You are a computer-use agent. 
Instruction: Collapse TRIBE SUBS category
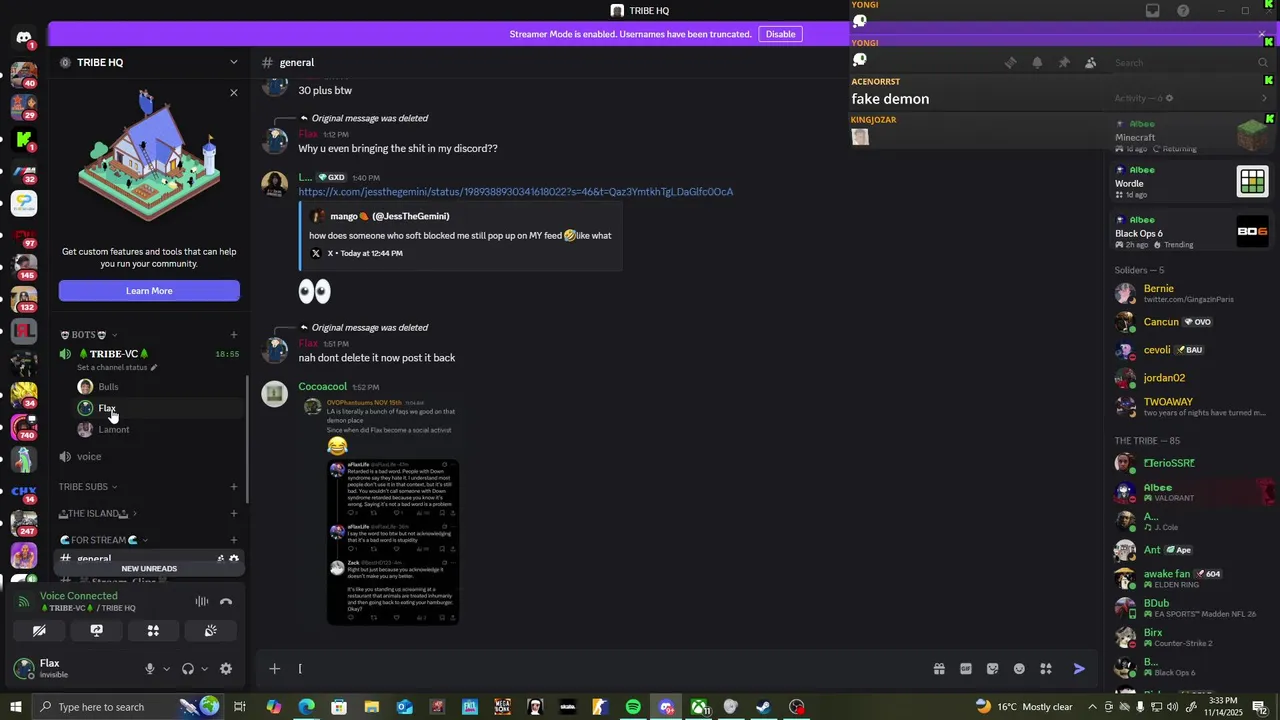[88, 487]
